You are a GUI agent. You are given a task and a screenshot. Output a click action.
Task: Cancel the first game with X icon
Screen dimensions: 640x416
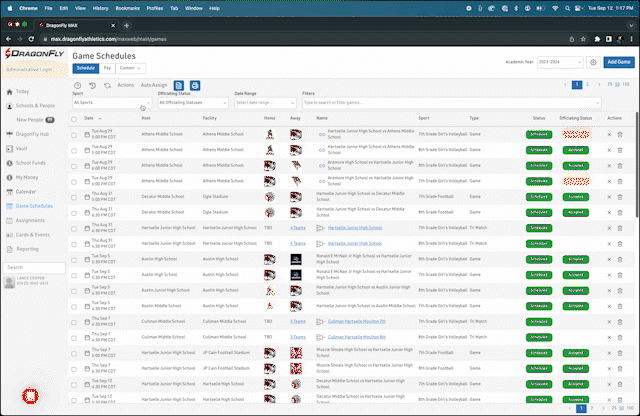[x=609, y=134]
